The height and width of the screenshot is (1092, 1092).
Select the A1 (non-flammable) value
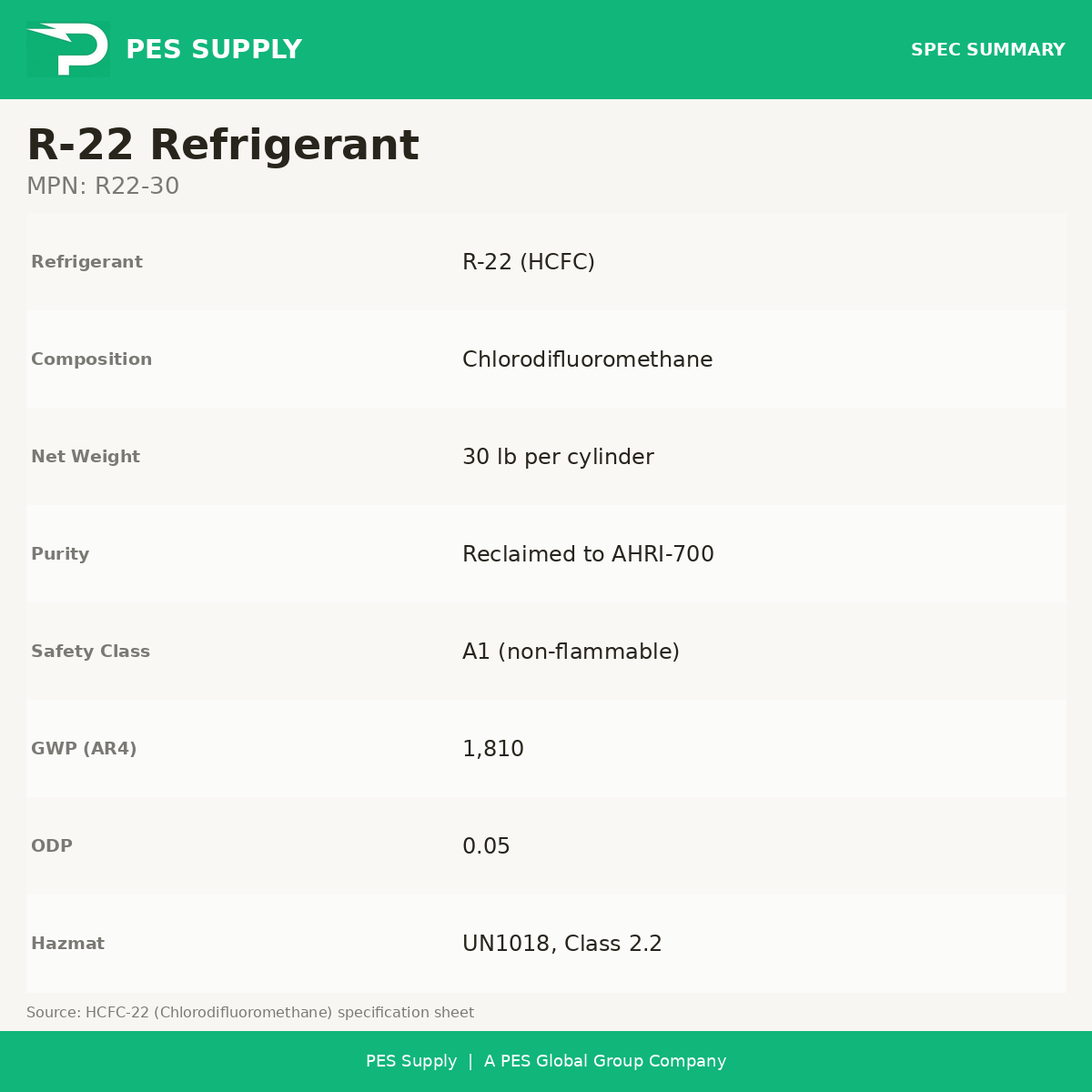coord(571,652)
